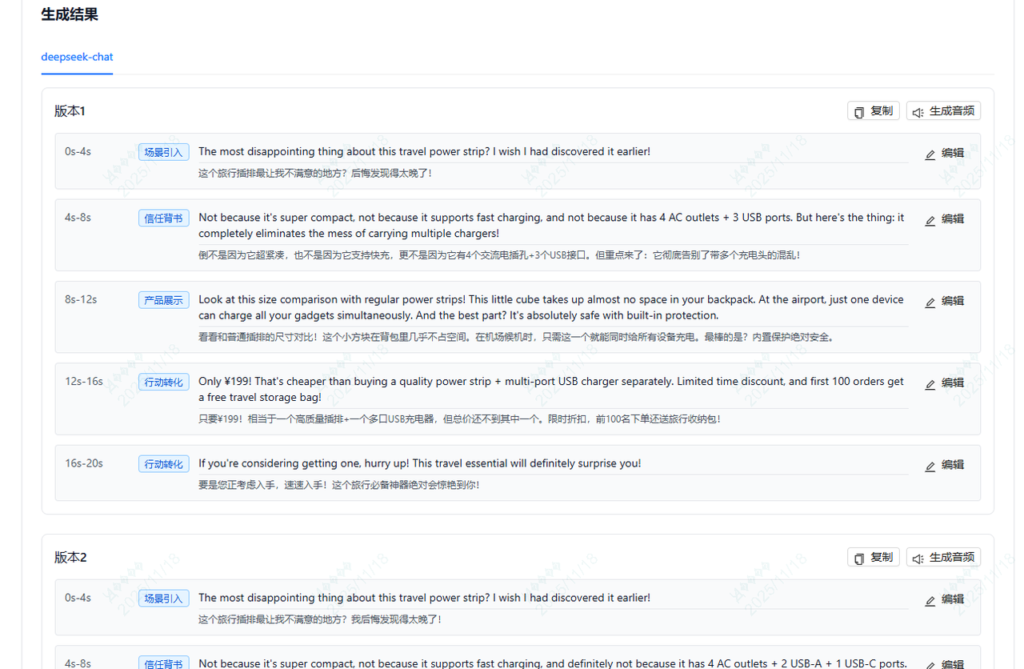The width and height of the screenshot is (1024, 669).
Task: Click the 行动转化 tag in the 16s-20s row
Action: coord(163,464)
